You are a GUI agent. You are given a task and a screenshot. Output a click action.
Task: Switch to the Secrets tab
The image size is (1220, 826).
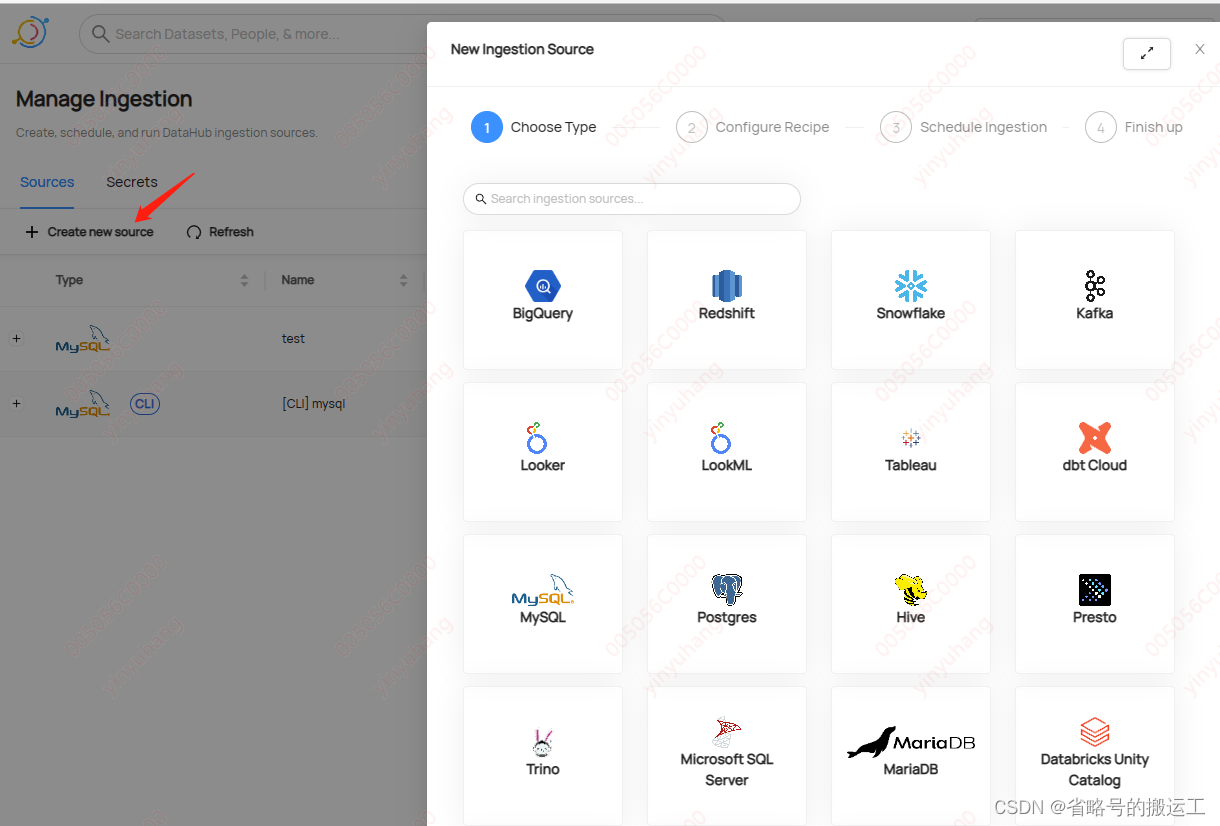coord(132,182)
